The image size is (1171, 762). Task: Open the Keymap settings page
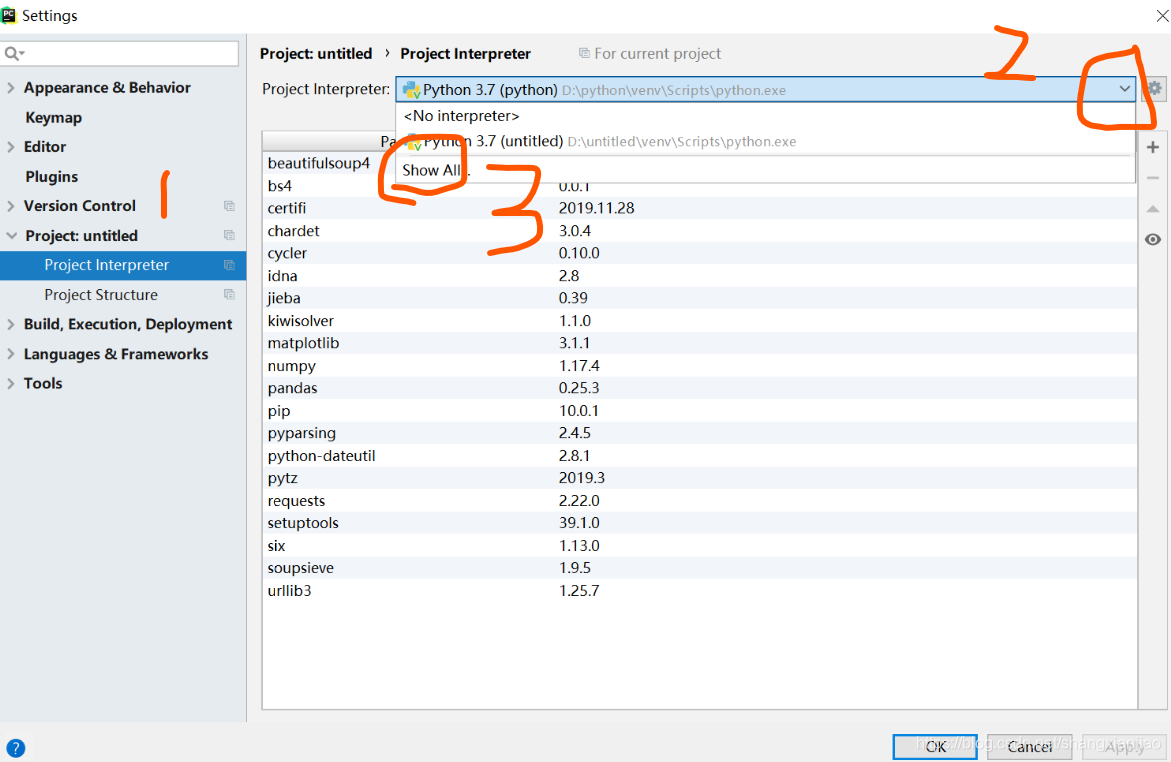coord(53,117)
